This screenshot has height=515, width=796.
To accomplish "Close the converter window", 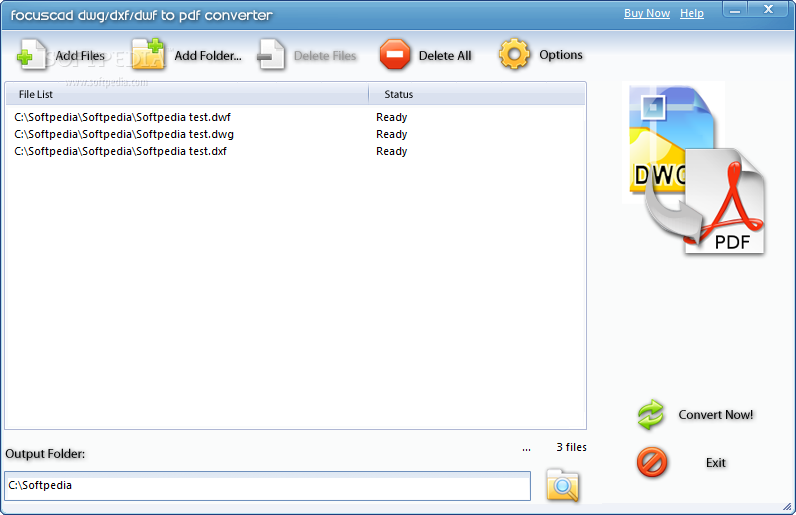I will (768, 10).
